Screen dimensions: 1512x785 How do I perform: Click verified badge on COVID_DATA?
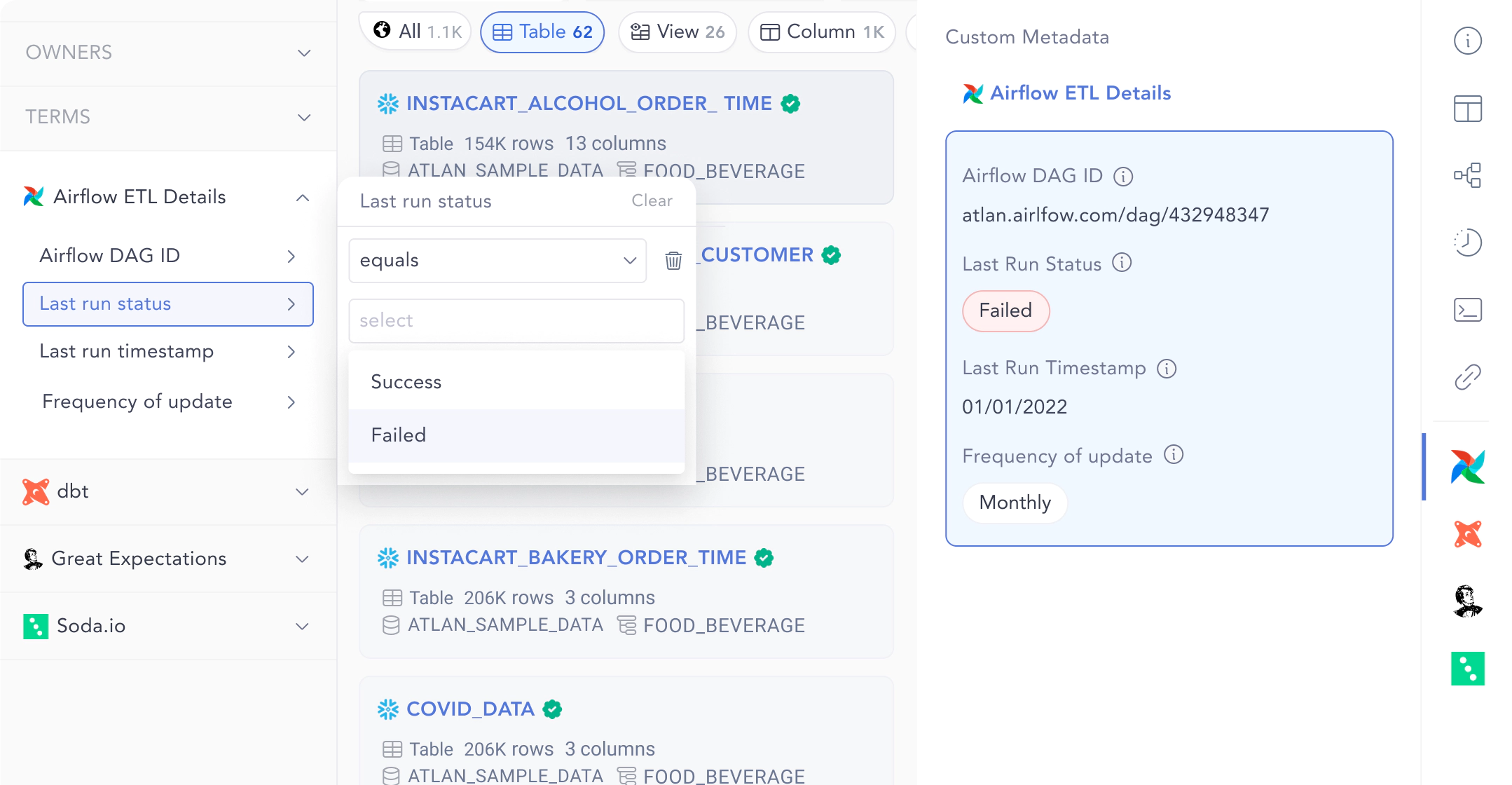coord(552,709)
